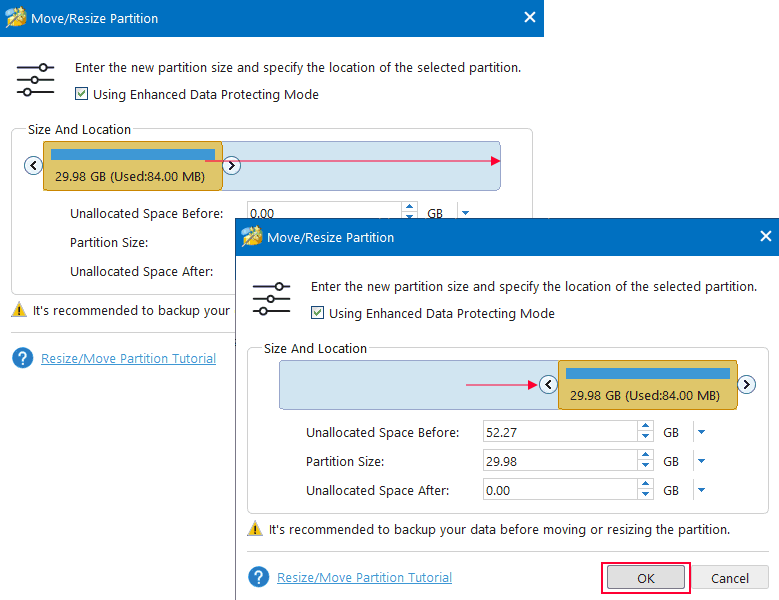Close the front Move/Resize Partition dialog

click(x=766, y=236)
